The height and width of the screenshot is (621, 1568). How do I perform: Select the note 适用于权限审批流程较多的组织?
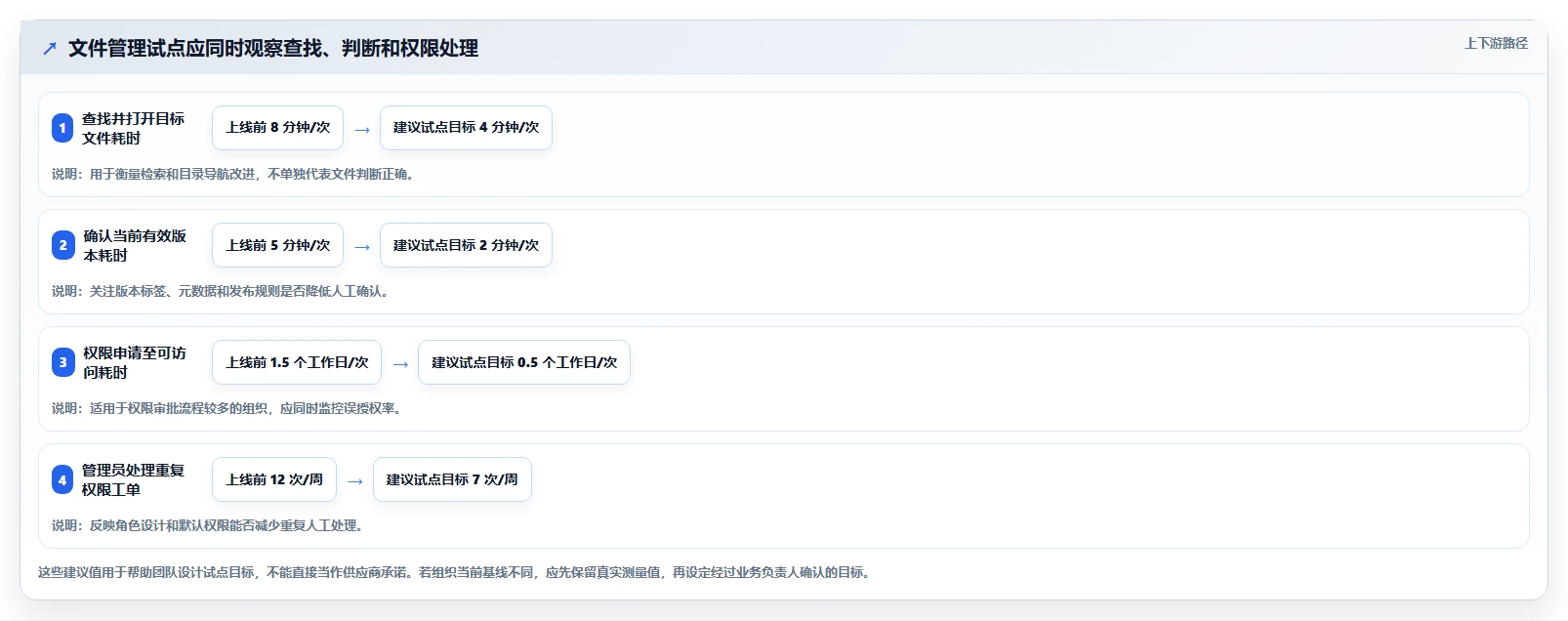click(x=179, y=408)
